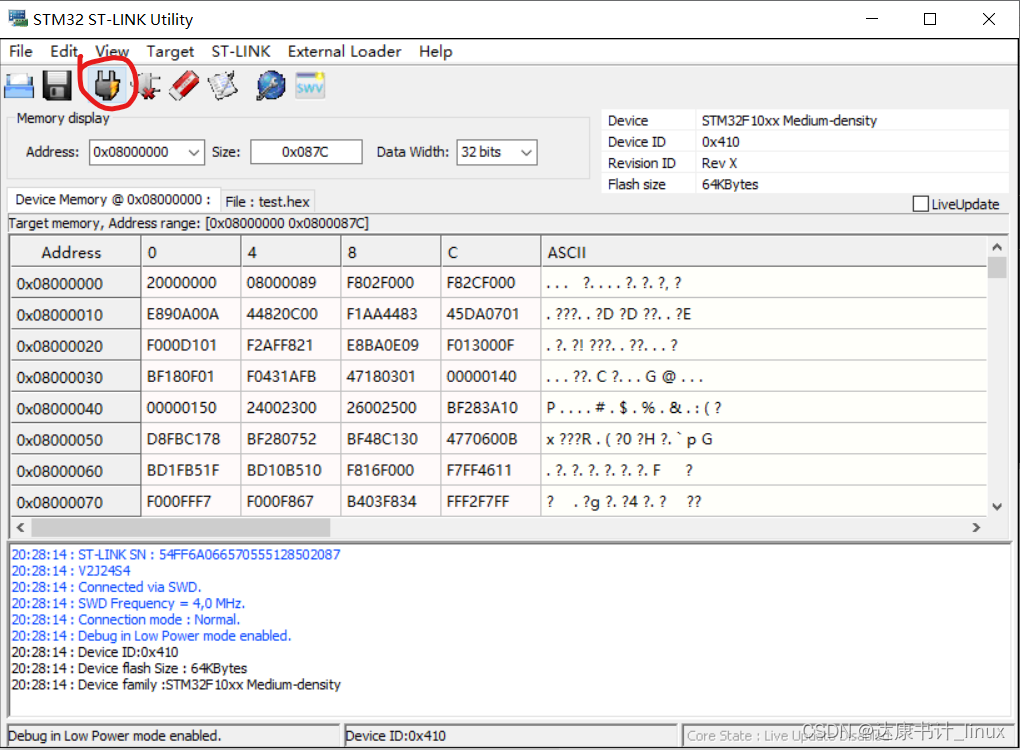Switch to File : test.hex tab
This screenshot has width=1020, height=750.
point(267,202)
